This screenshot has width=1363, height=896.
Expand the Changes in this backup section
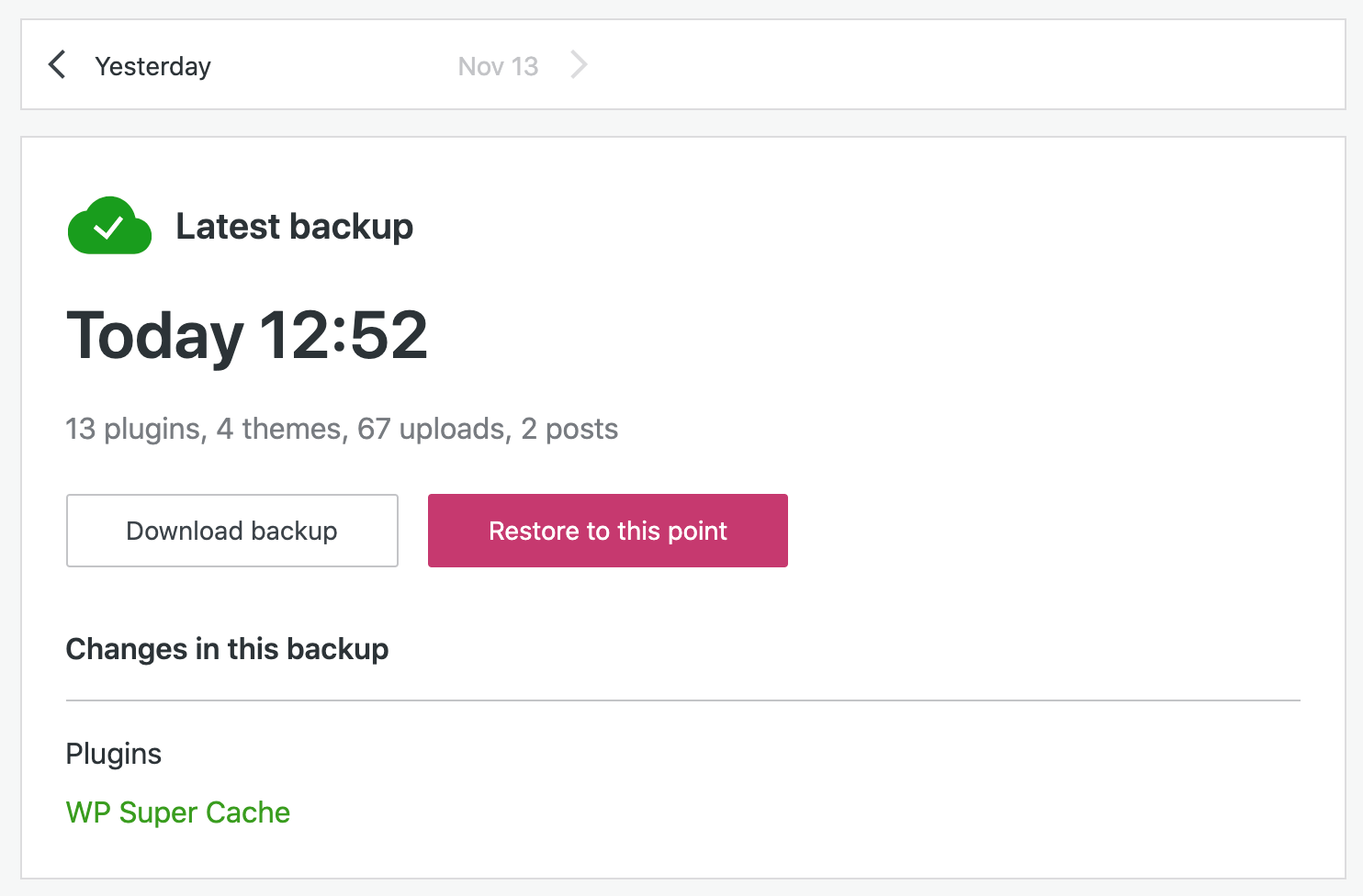click(227, 649)
